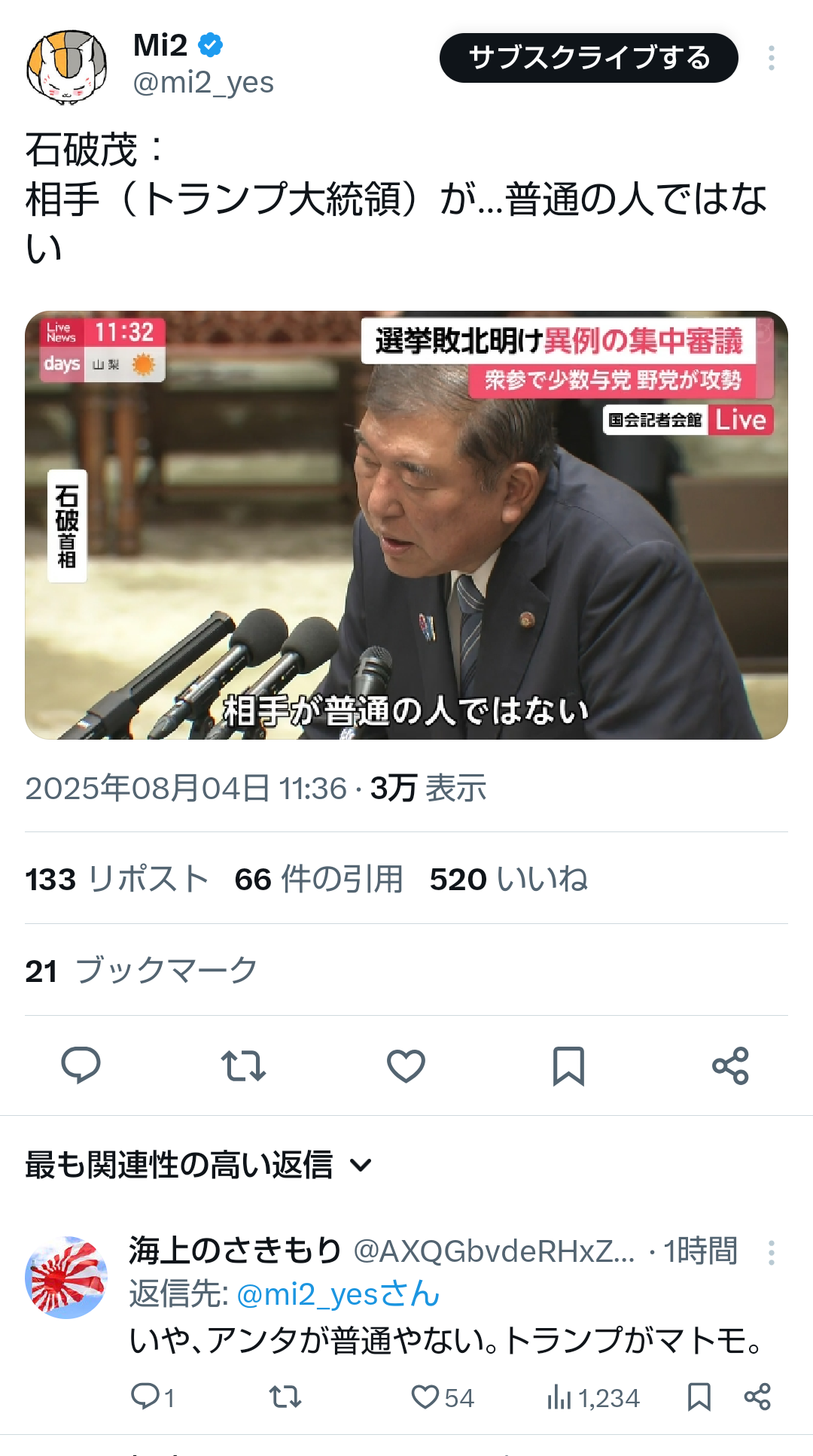
Task: Repost the Mi2 tweet
Action: click(243, 1065)
